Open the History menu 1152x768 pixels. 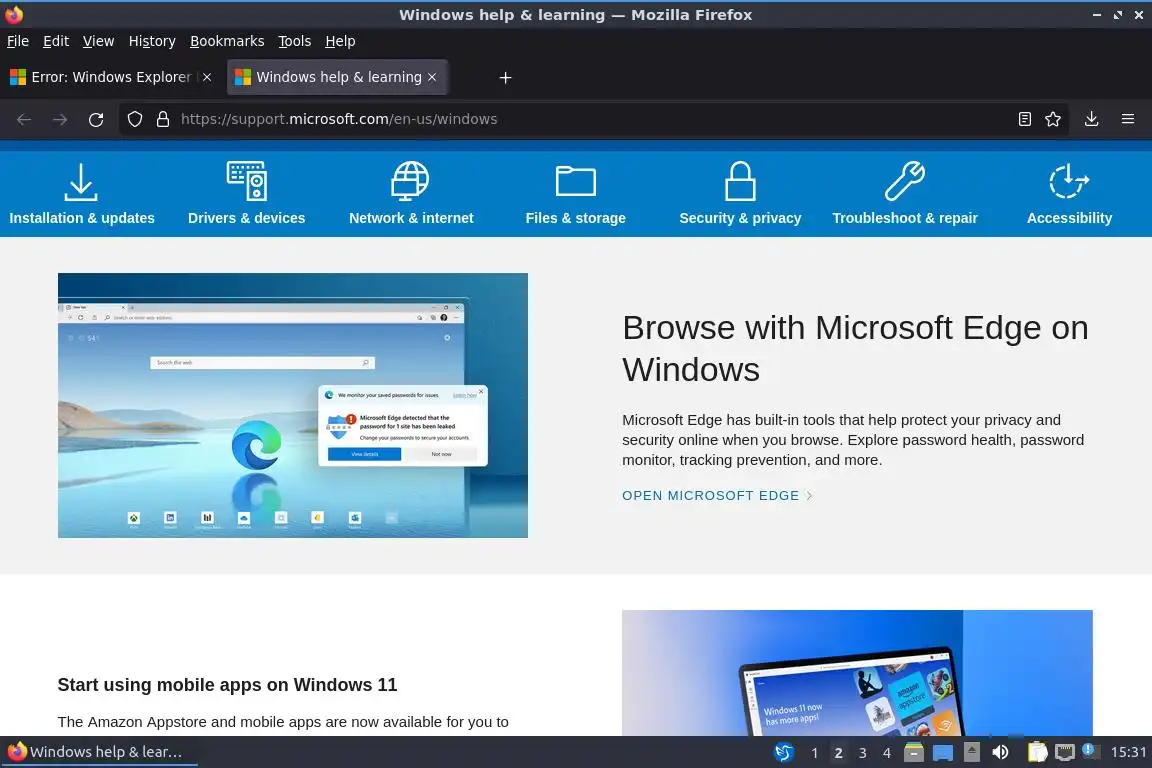(x=152, y=41)
